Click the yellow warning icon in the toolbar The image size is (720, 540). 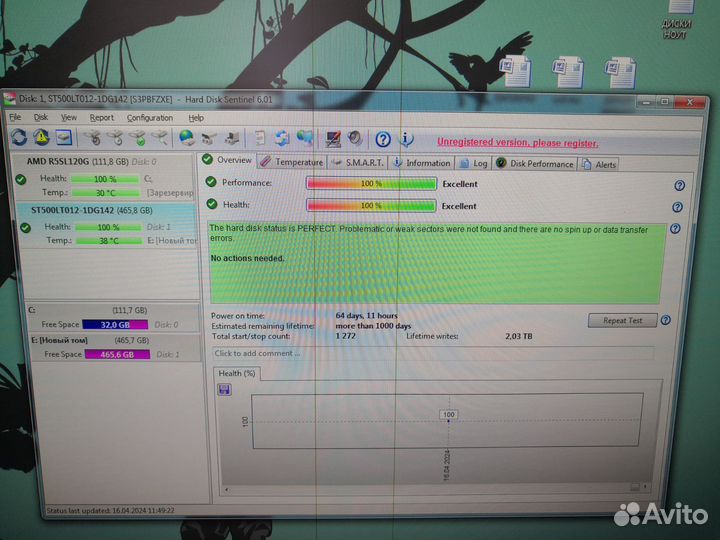pos(41,138)
